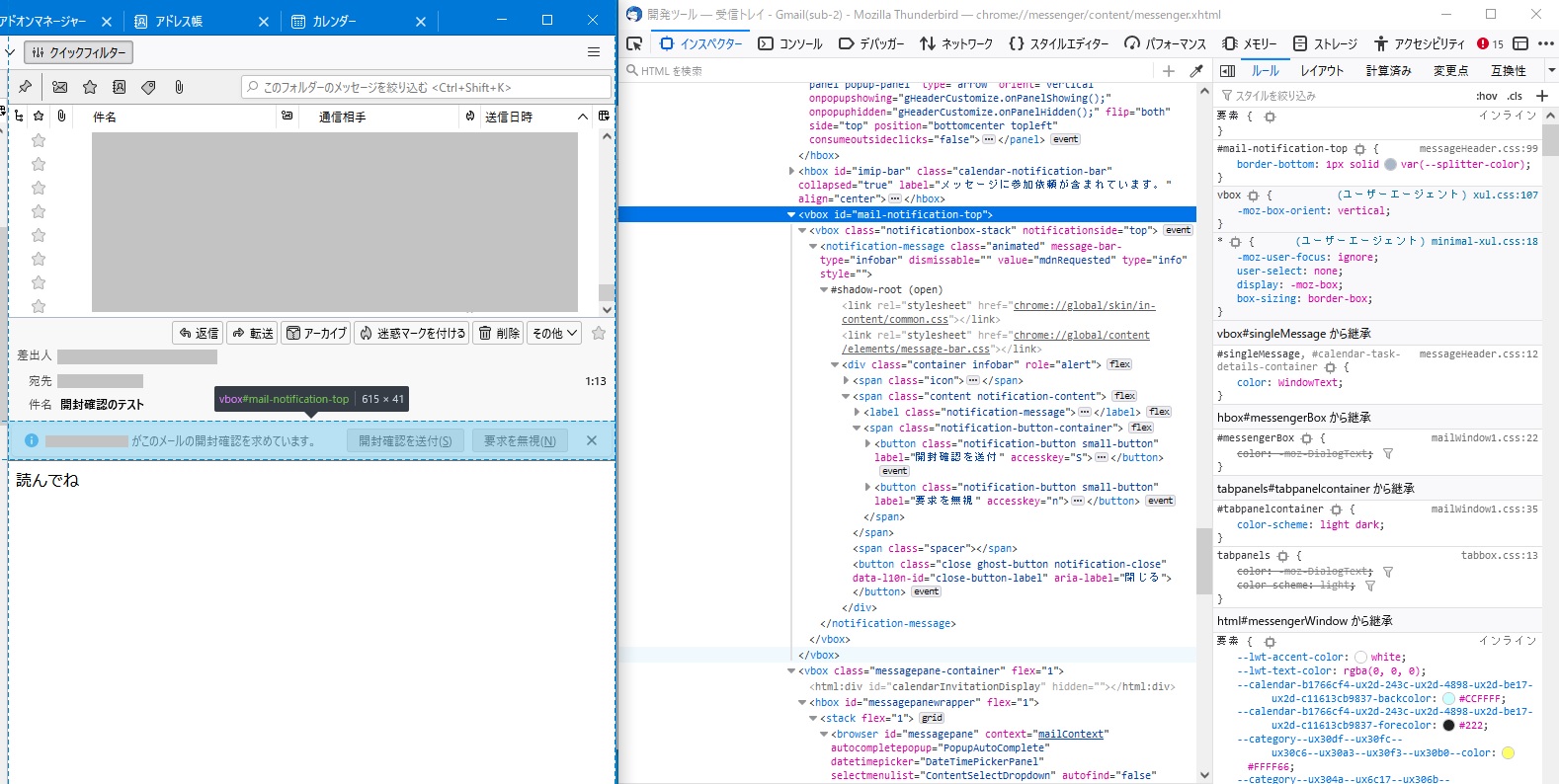Open the レイアウト tab in sidebar

1322,71
